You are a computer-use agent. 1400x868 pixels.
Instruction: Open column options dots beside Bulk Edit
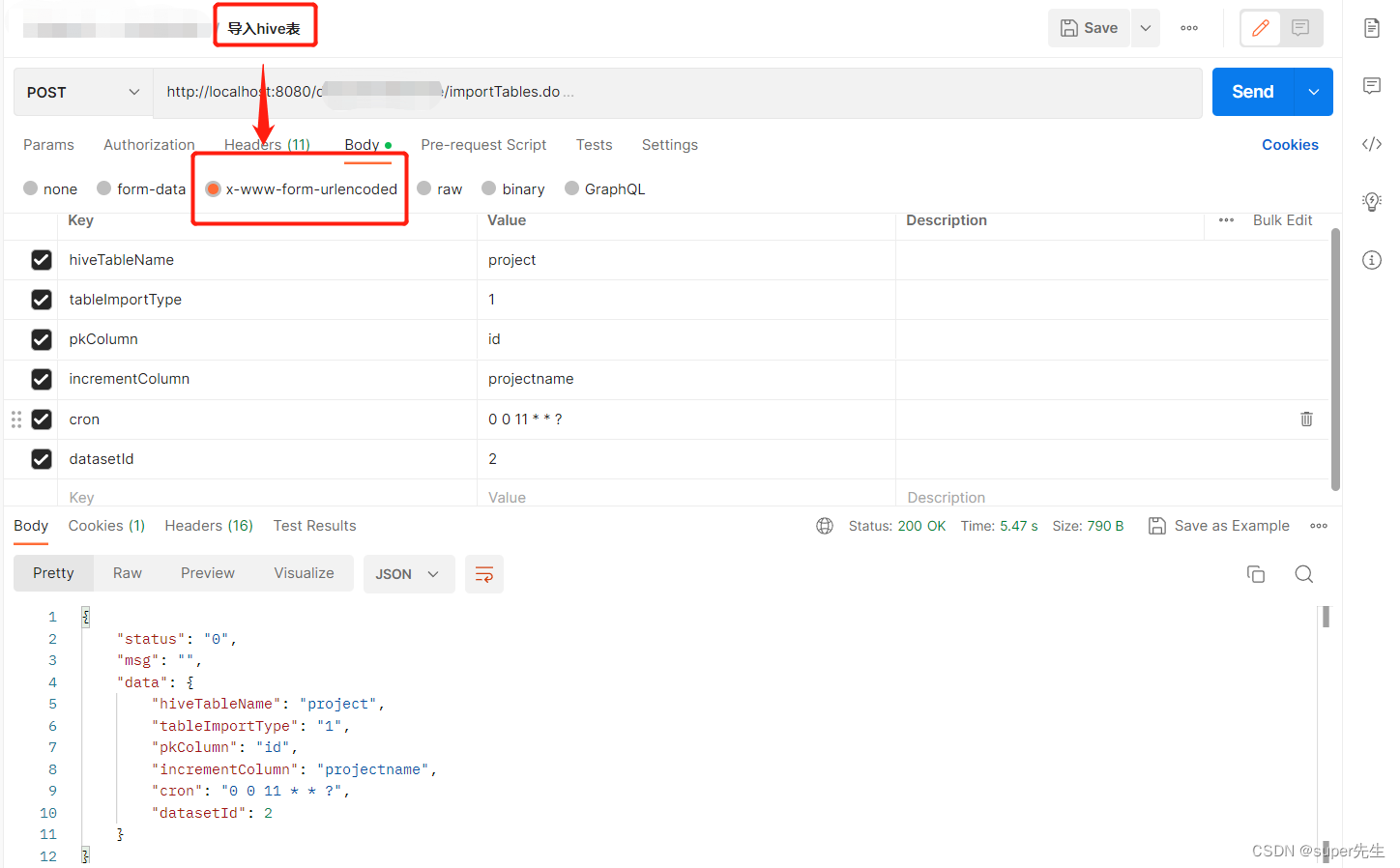pyautogui.click(x=1226, y=220)
